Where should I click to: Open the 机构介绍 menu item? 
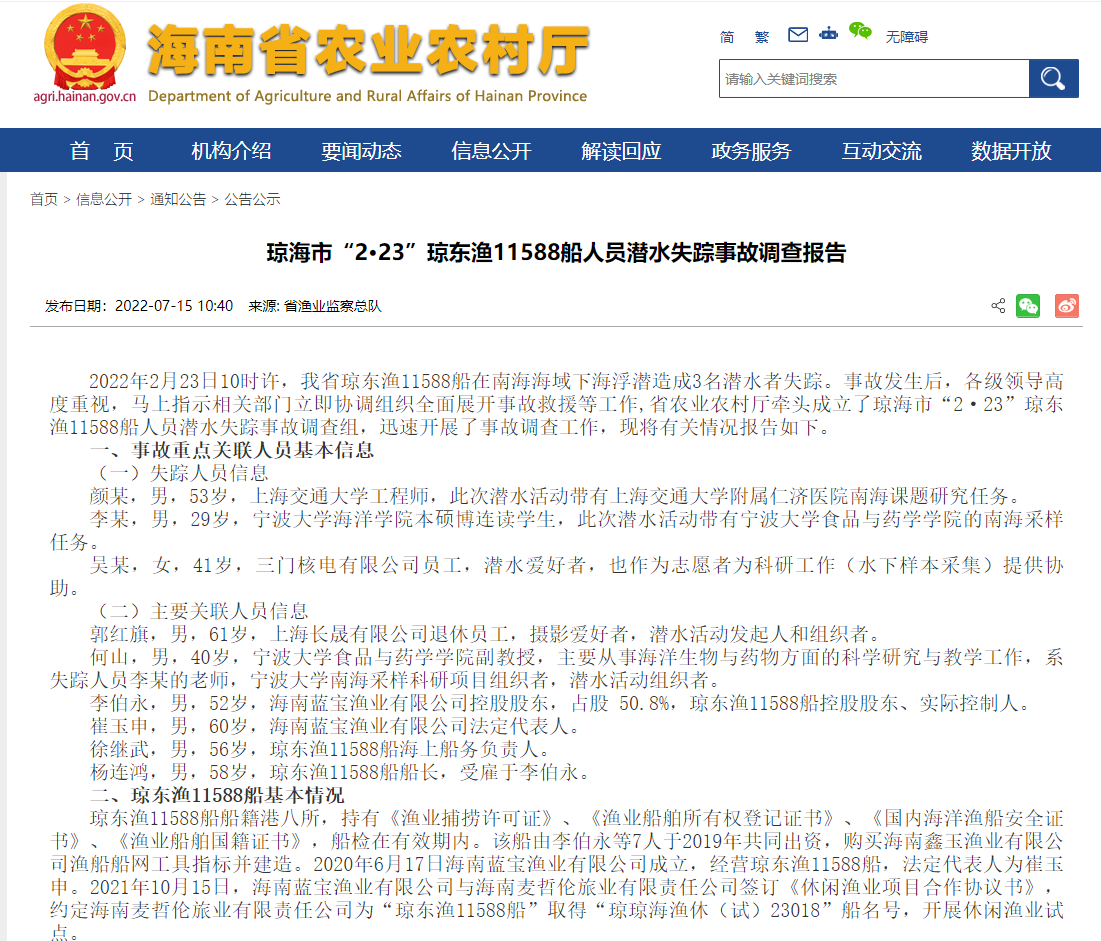pos(231,150)
